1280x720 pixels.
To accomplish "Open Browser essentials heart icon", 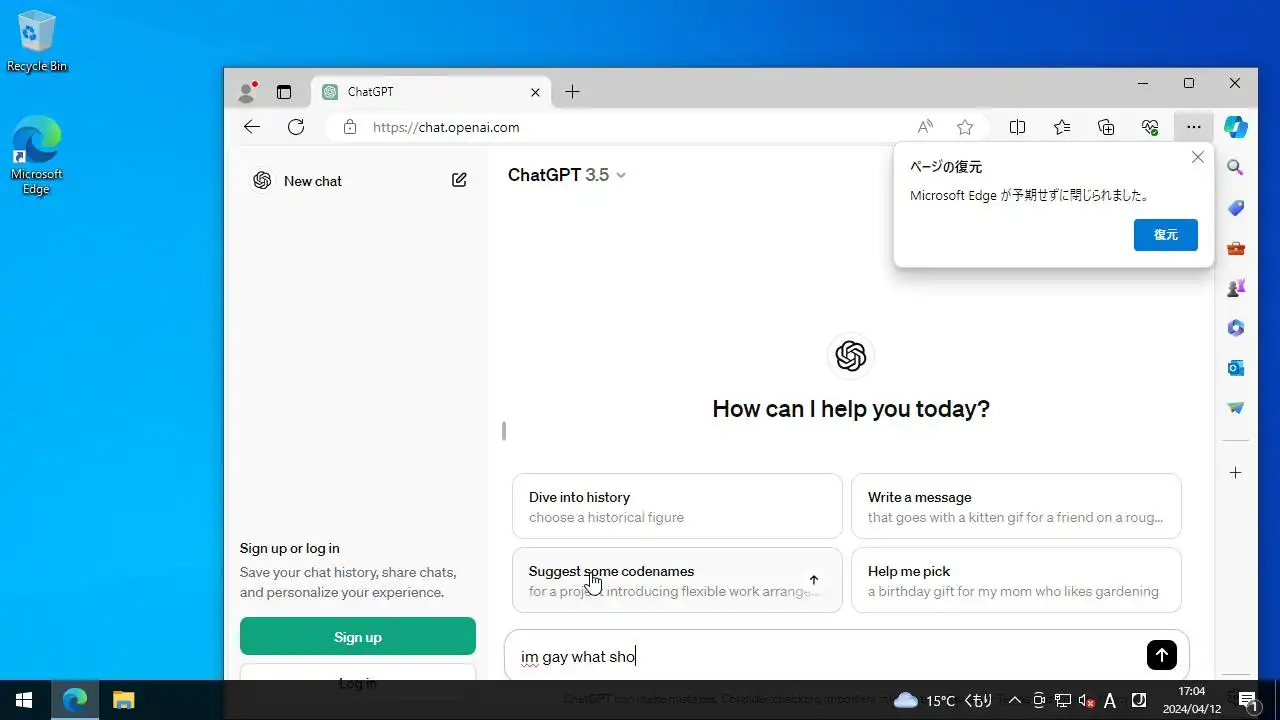I will [x=1150, y=127].
